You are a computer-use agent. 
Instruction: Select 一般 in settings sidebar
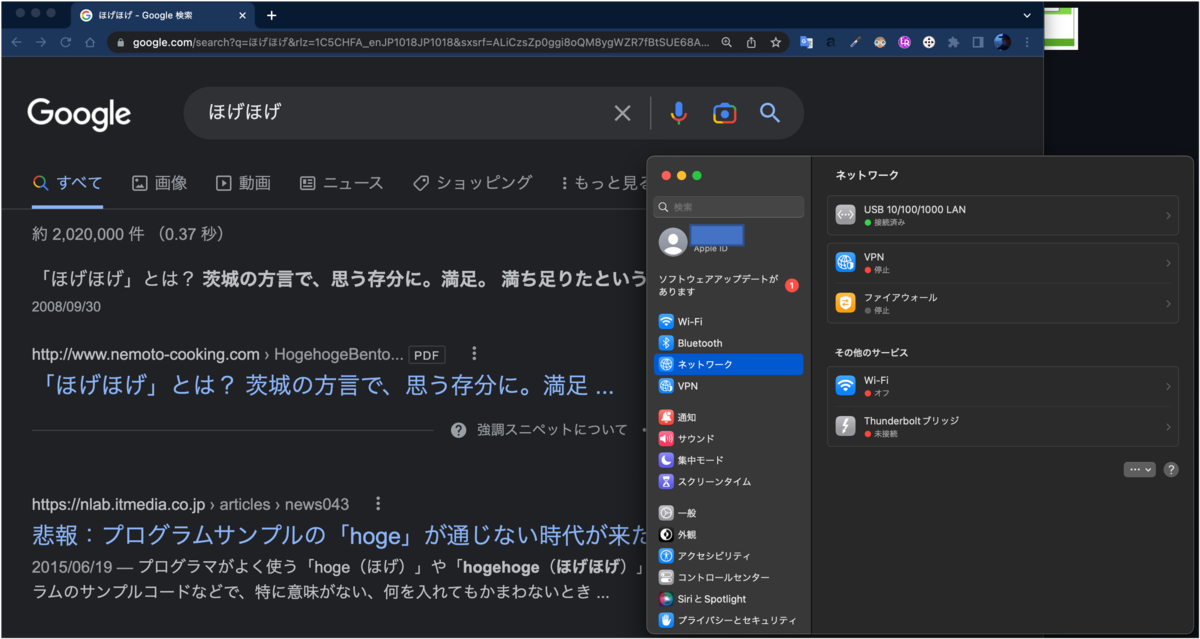pos(729,513)
